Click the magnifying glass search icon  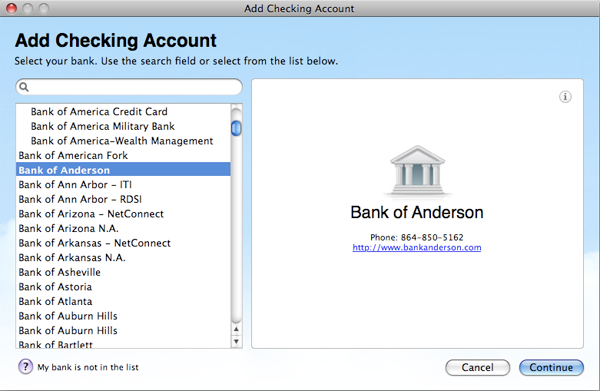tap(24, 87)
